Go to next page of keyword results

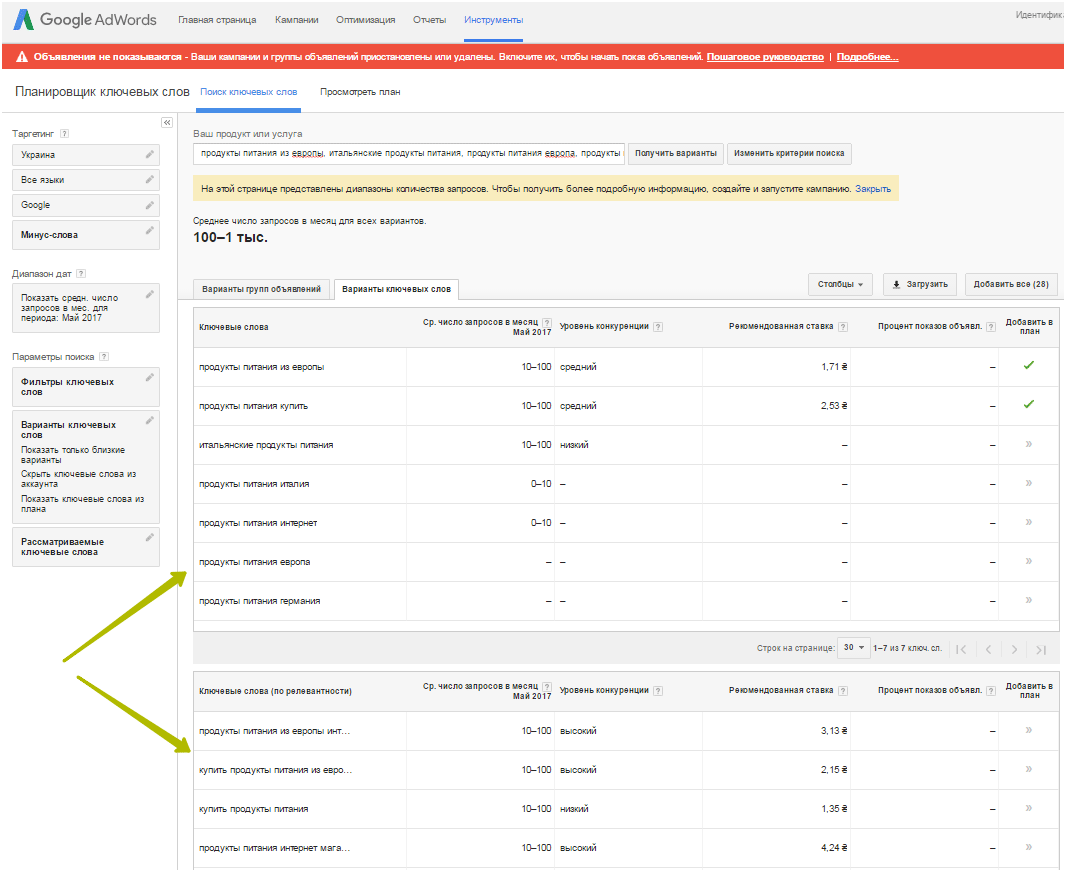(x=1014, y=649)
